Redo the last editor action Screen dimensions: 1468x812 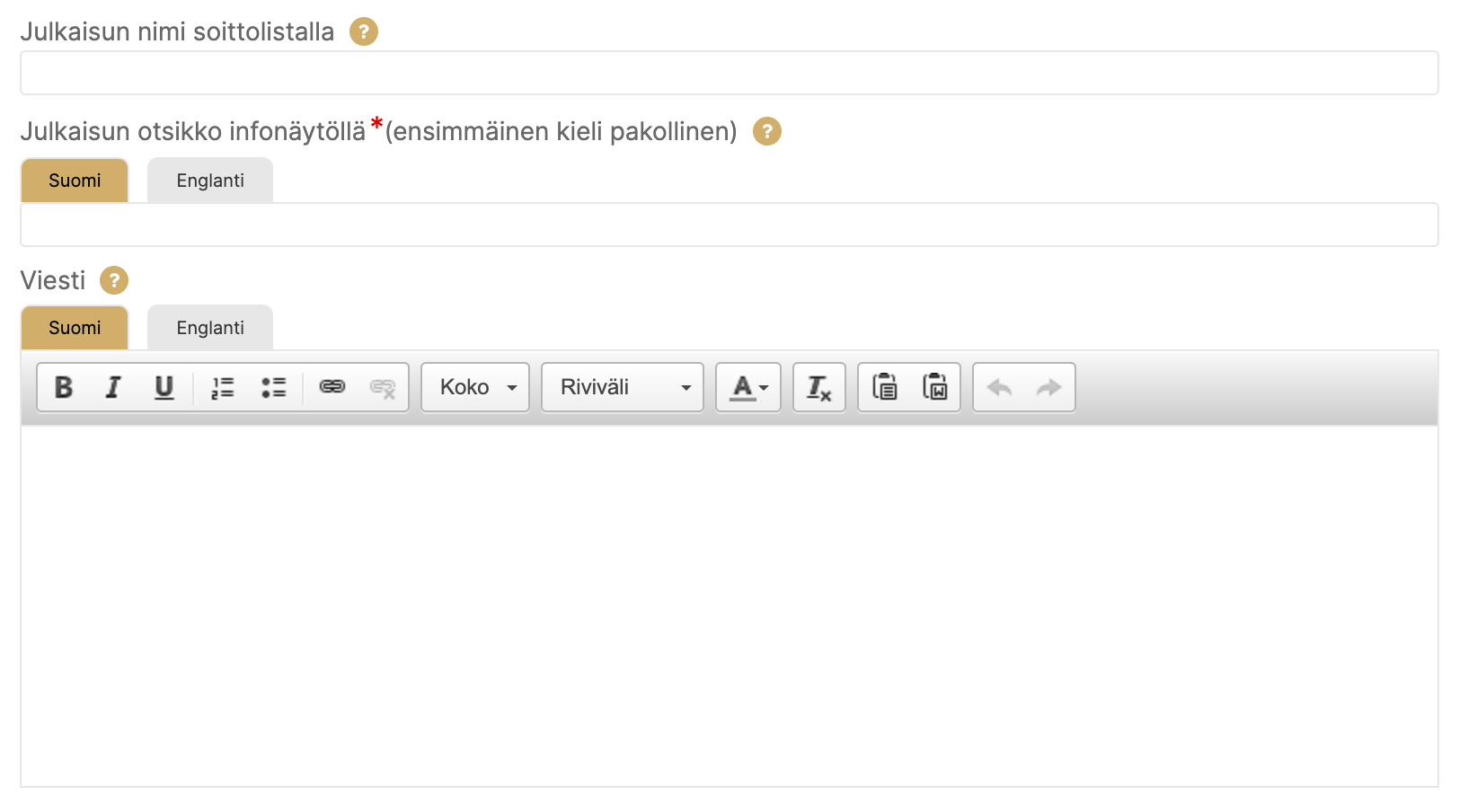(x=1048, y=387)
